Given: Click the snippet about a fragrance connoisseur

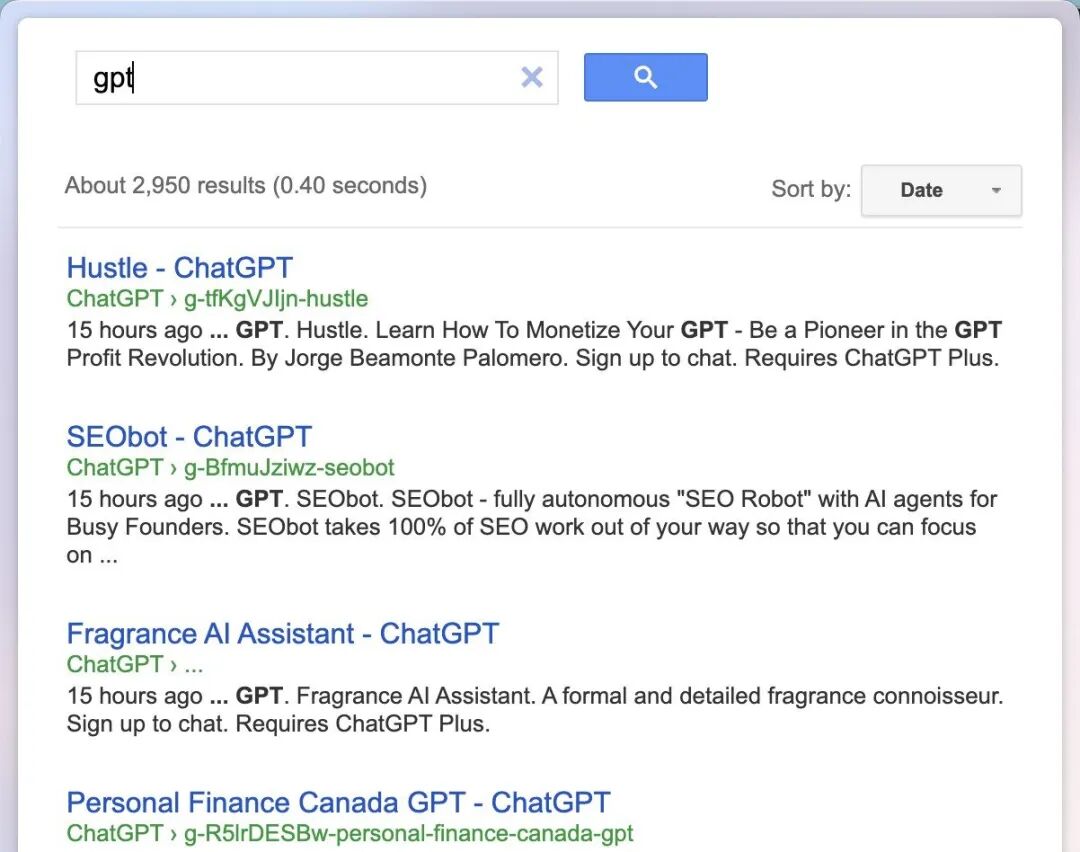Looking at the screenshot, I should pyautogui.click(x=534, y=710).
